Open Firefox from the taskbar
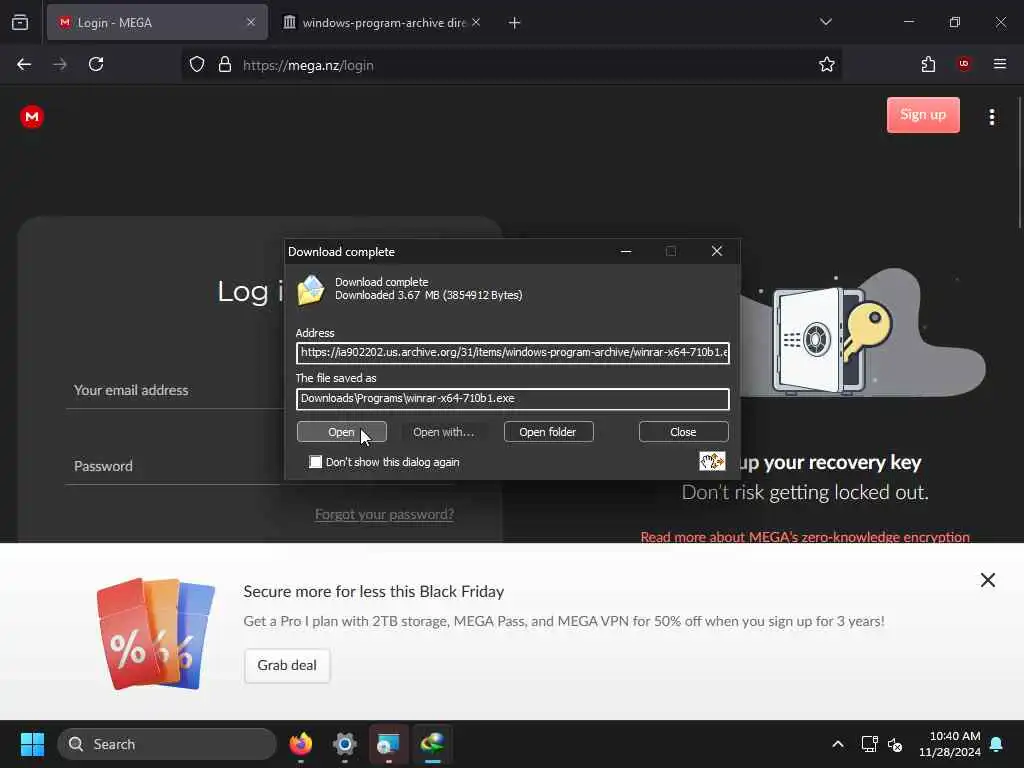 tap(300, 744)
